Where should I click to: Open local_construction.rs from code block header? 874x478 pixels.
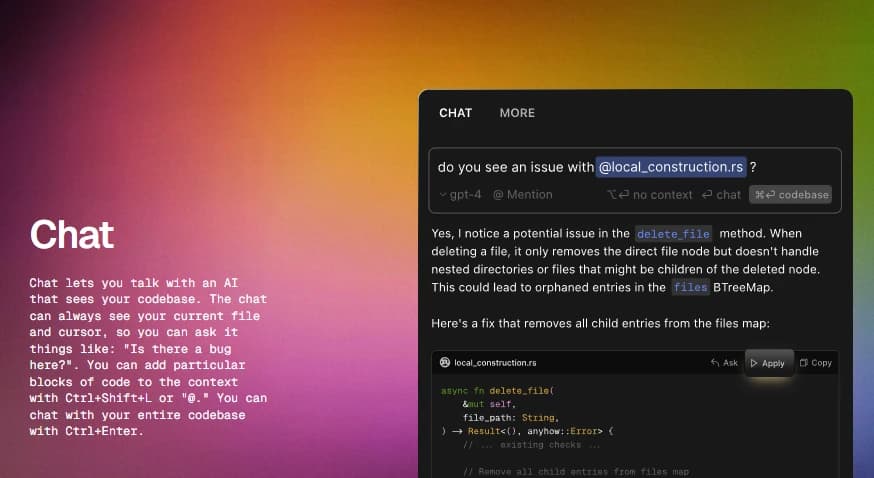[x=495, y=363]
